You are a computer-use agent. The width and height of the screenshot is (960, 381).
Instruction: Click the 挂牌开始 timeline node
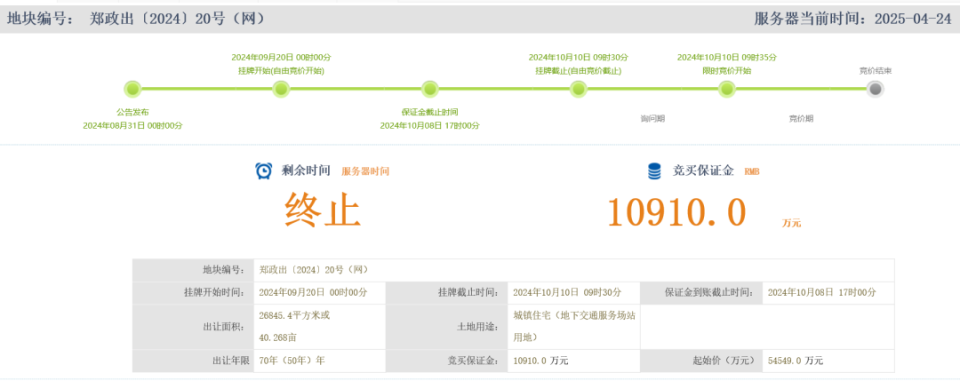pos(281,89)
